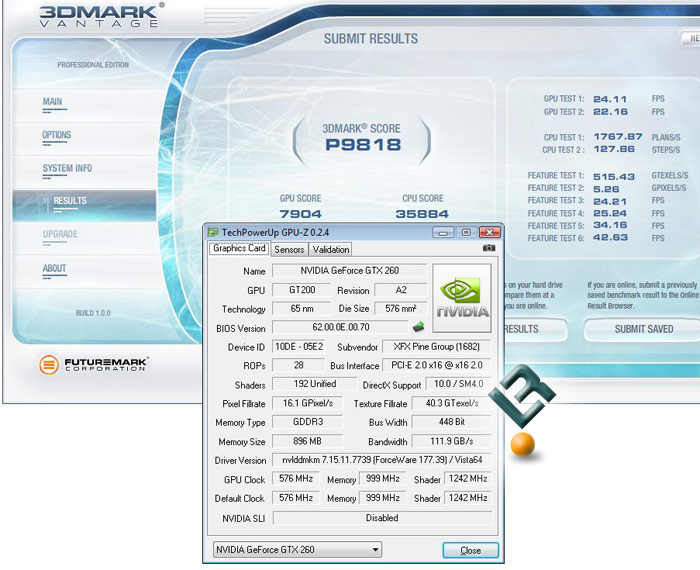Open ABOUT in 3DMark sidebar
The image size is (700, 570).
[x=54, y=268]
